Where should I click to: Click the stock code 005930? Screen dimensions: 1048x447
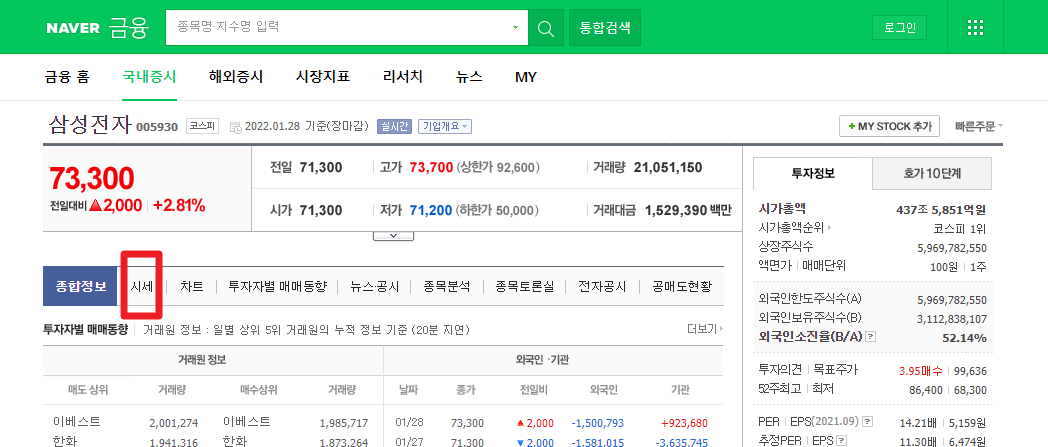click(x=157, y=127)
